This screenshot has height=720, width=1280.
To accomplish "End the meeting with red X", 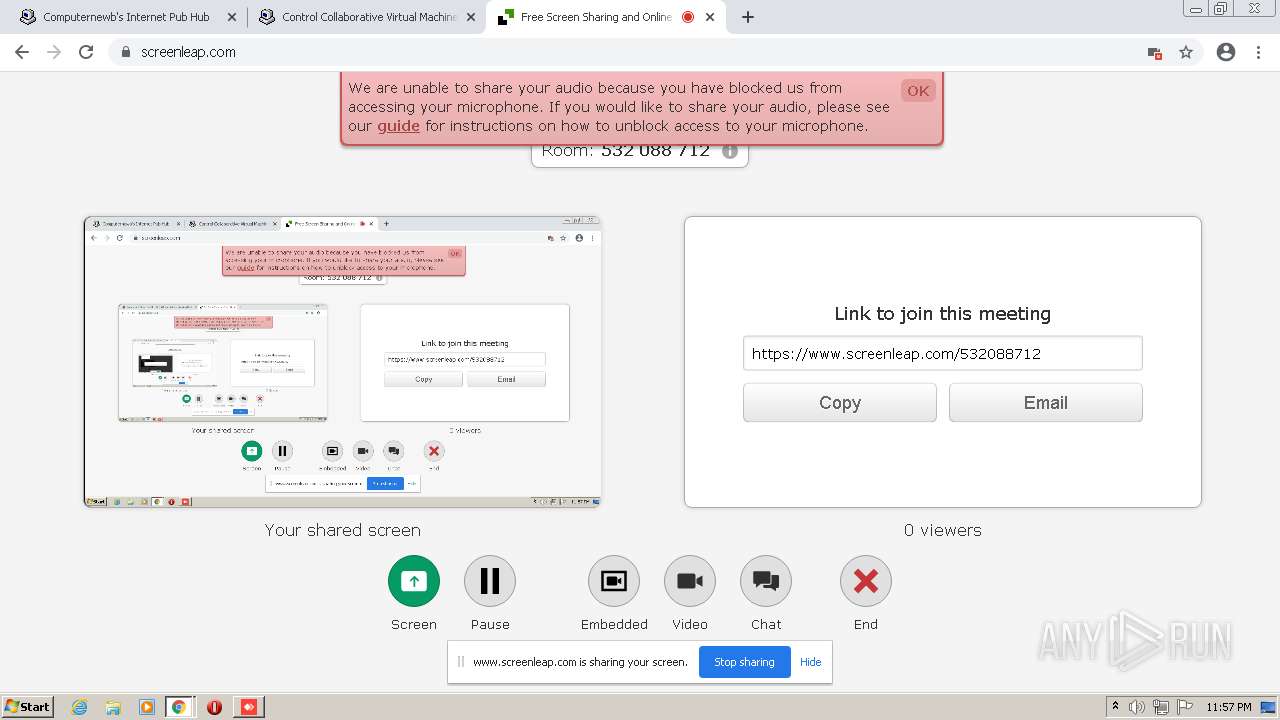I will 866,581.
